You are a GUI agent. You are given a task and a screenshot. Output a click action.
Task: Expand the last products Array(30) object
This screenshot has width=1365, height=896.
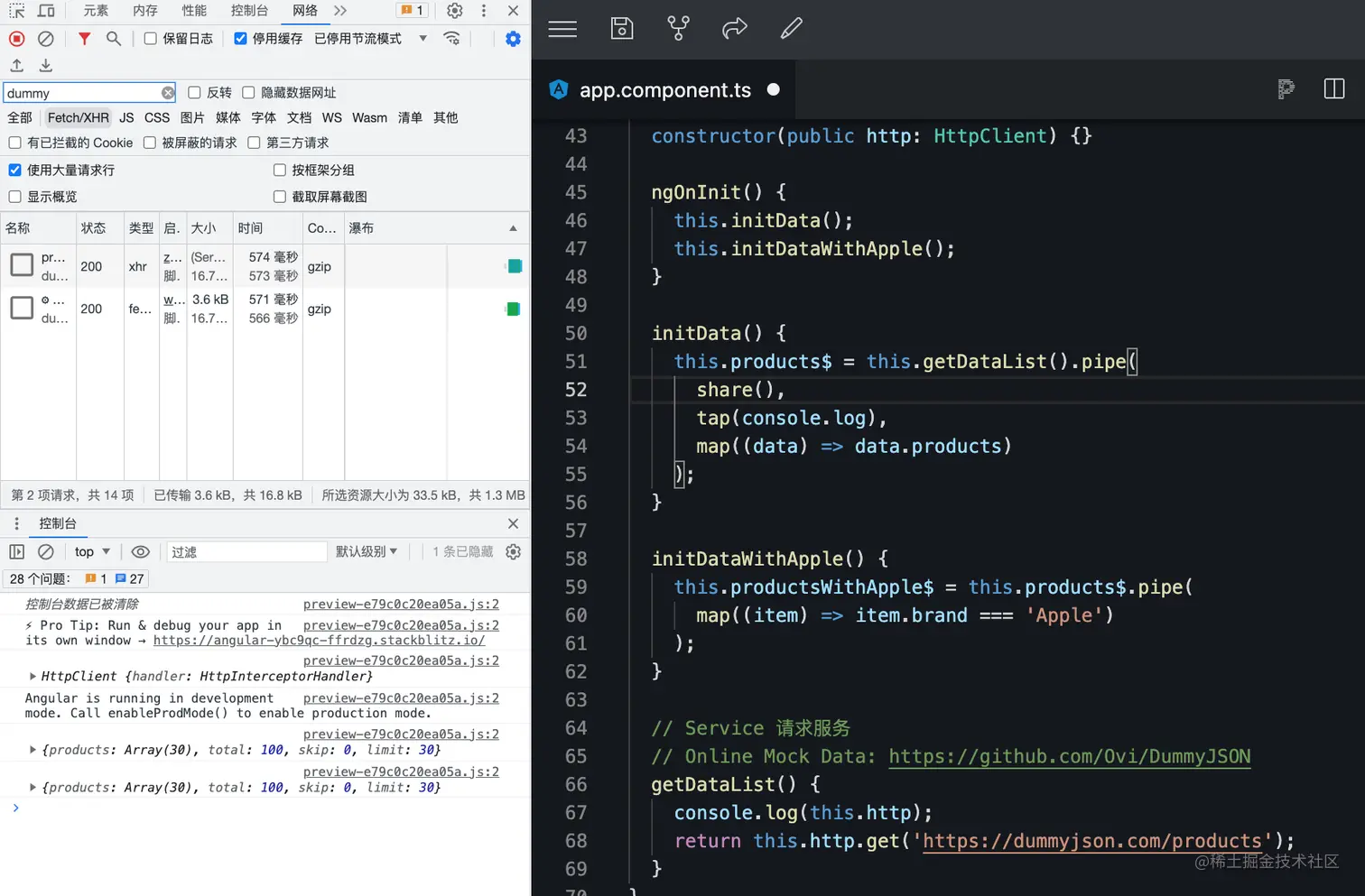[x=32, y=788]
